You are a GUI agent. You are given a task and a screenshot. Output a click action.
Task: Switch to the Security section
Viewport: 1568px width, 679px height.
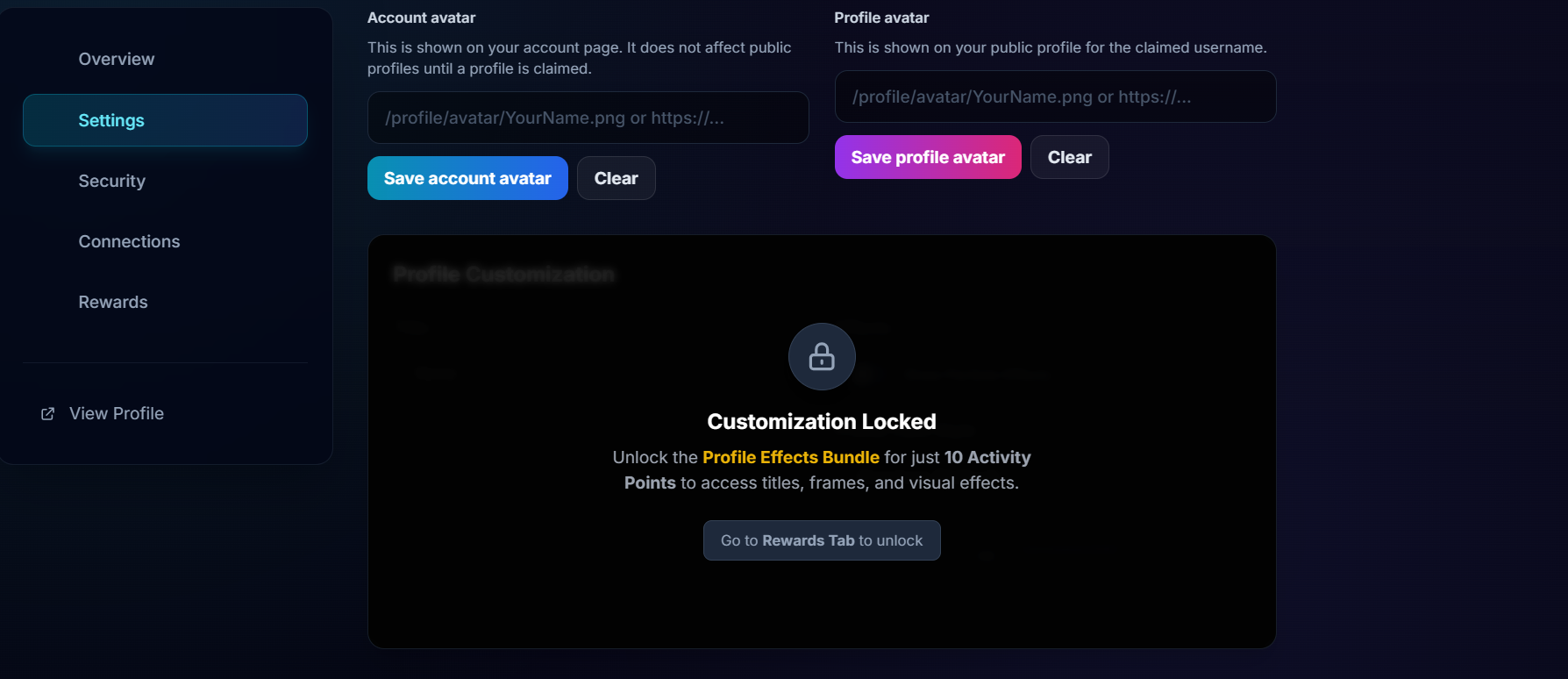(x=111, y=181)
